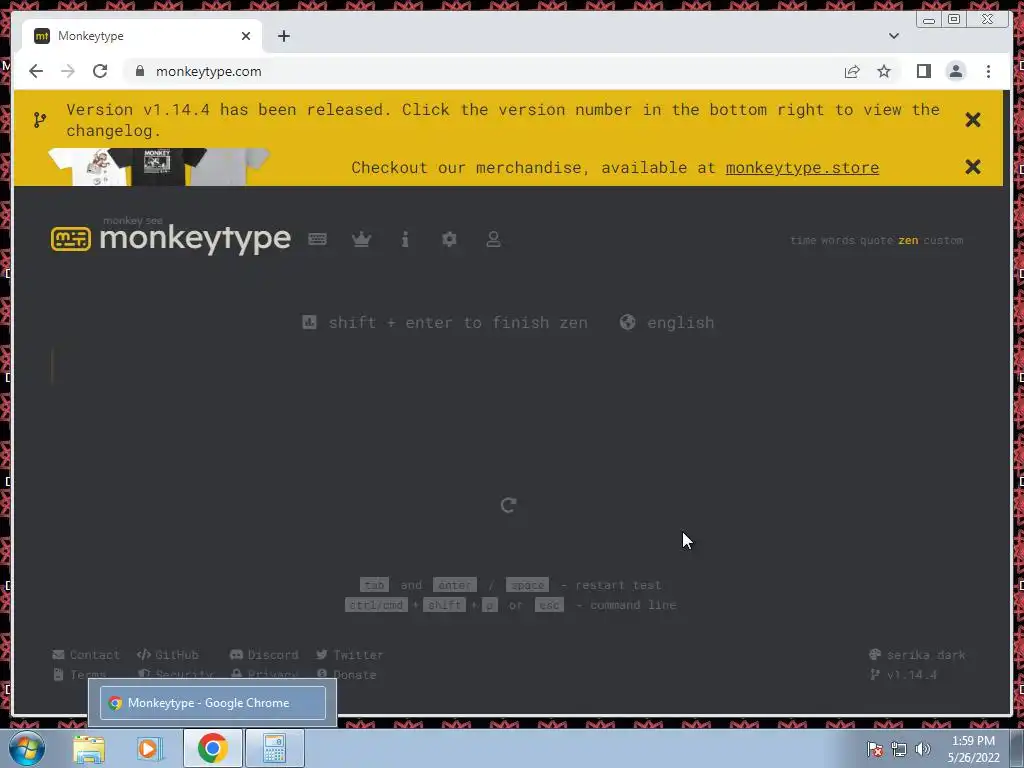Open the typing test keyboard icon
This screenshot has width=1024, height=768.
point(317,239)
